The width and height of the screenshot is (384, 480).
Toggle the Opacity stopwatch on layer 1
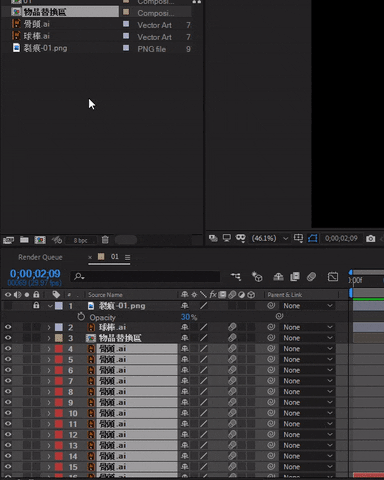click(x=81, y=317)
